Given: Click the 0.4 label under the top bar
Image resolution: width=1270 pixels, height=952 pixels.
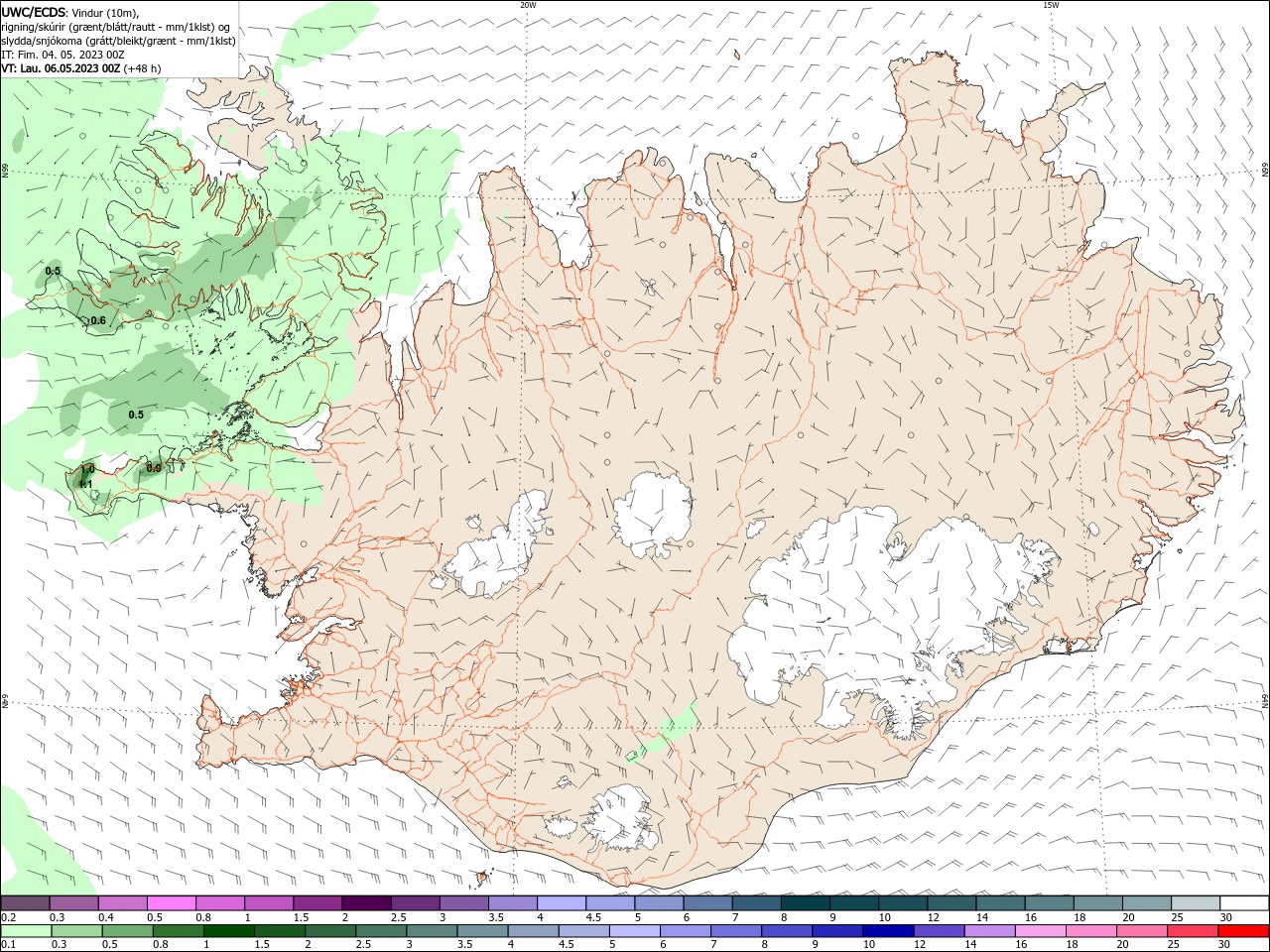Looking at the screenshot, I should tap(106, 917).
